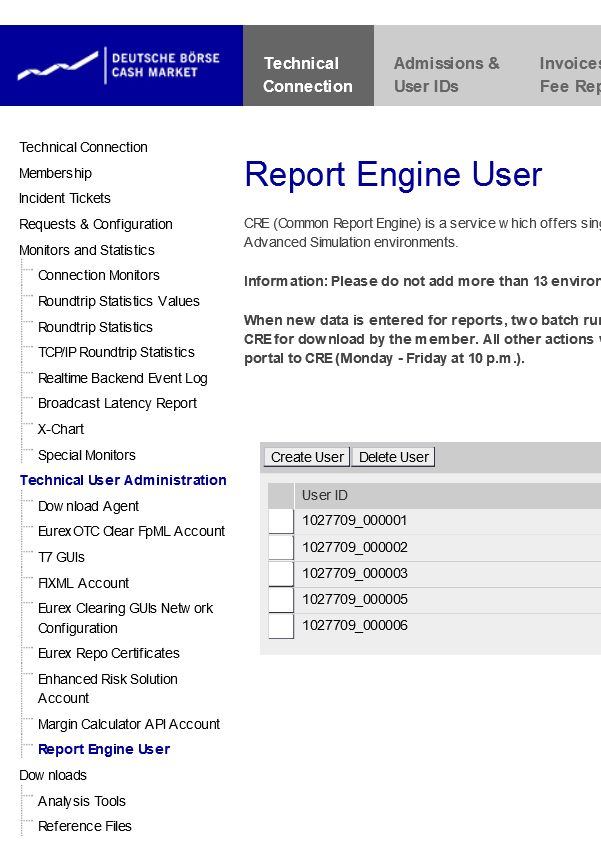Viewport: 601px width, 844px height.
Task: Go to Membership in the sidebar
Action: (x=55, y=173)
